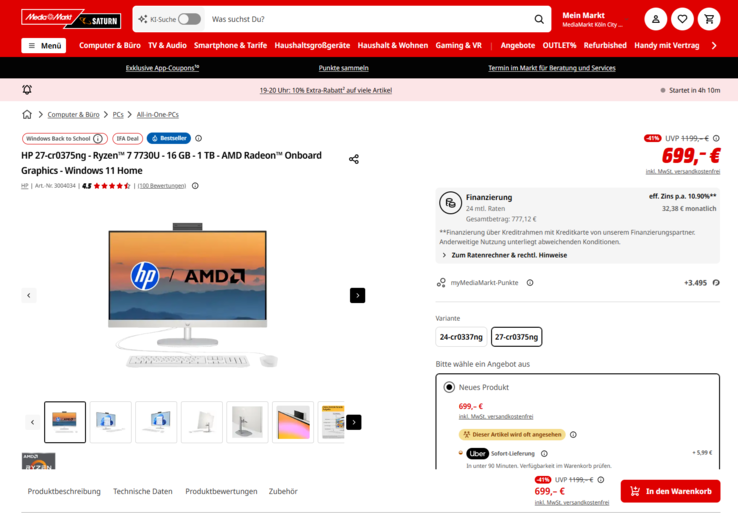The height and width of the screenshot is (513, 738).
Task: Switch to Produktbeschreibung tab
Action: (64, 491)
